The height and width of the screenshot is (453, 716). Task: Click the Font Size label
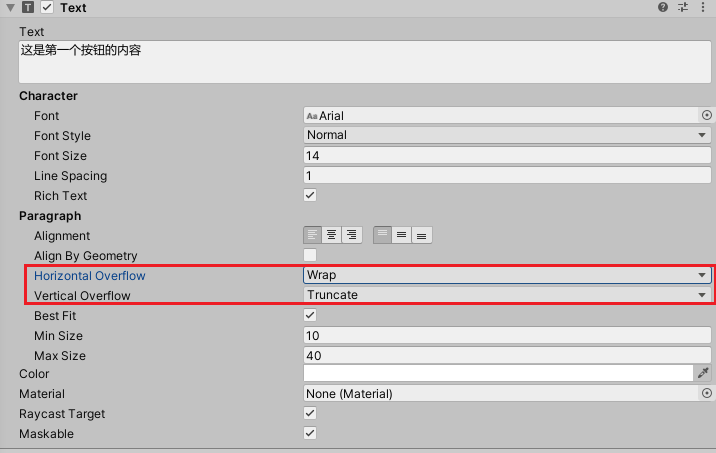(60, 156)
